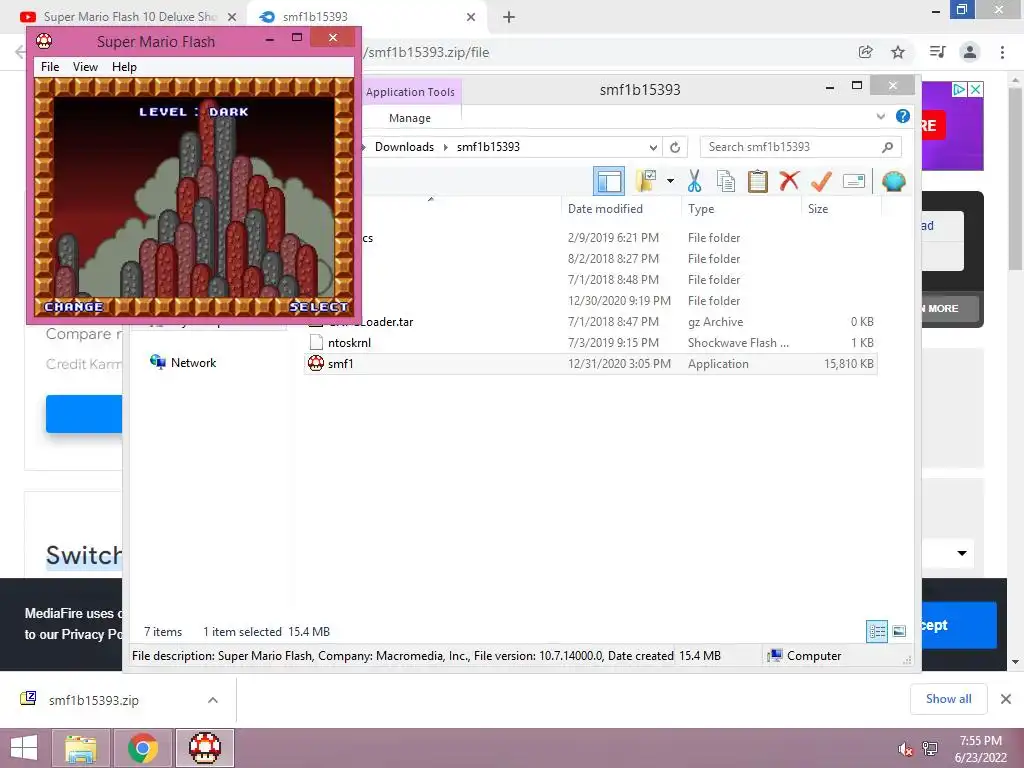Toggle the navigation pane layout button
Image resolution: width=1024 pixels, height=768 pixels.
tap(609, 181)
